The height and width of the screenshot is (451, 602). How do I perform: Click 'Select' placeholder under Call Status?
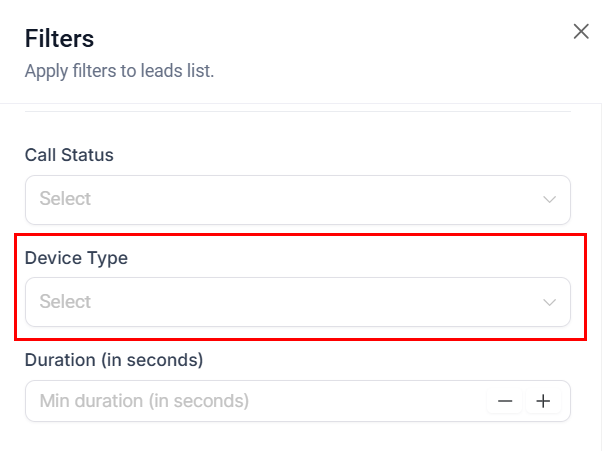65,199
